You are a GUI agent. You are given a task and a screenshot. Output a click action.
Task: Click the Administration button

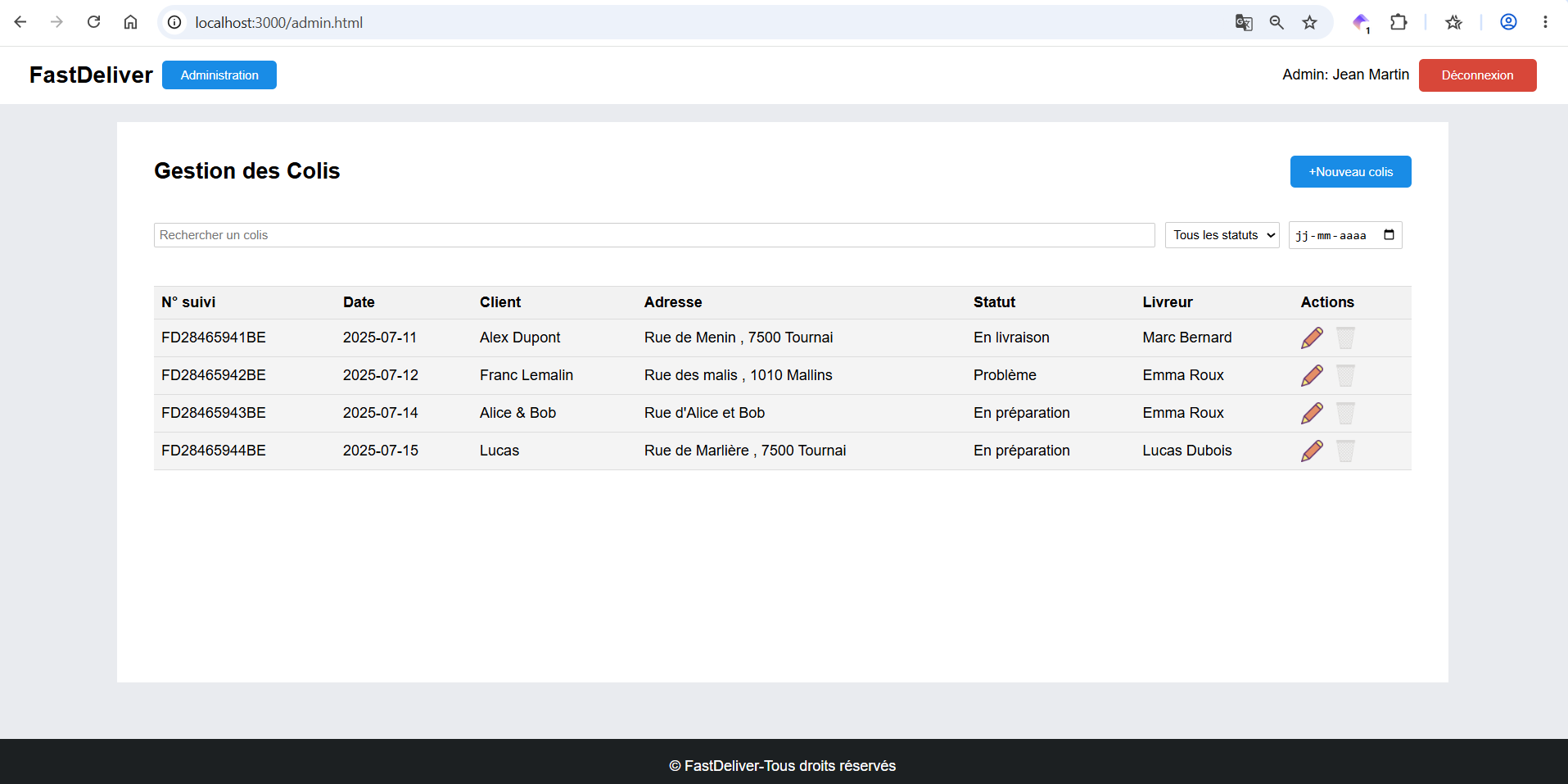coord(219,75)
